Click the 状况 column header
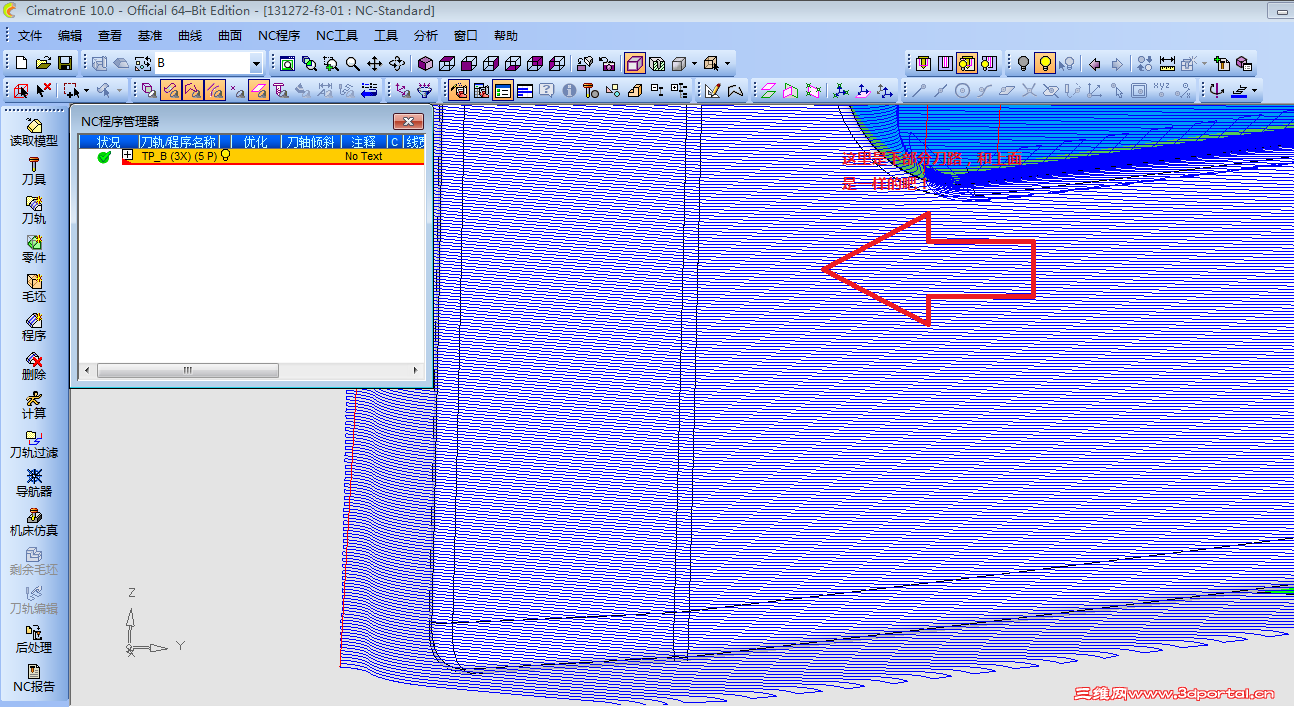The width and height of the screenshot is (1294, 707). click(108, 142)
